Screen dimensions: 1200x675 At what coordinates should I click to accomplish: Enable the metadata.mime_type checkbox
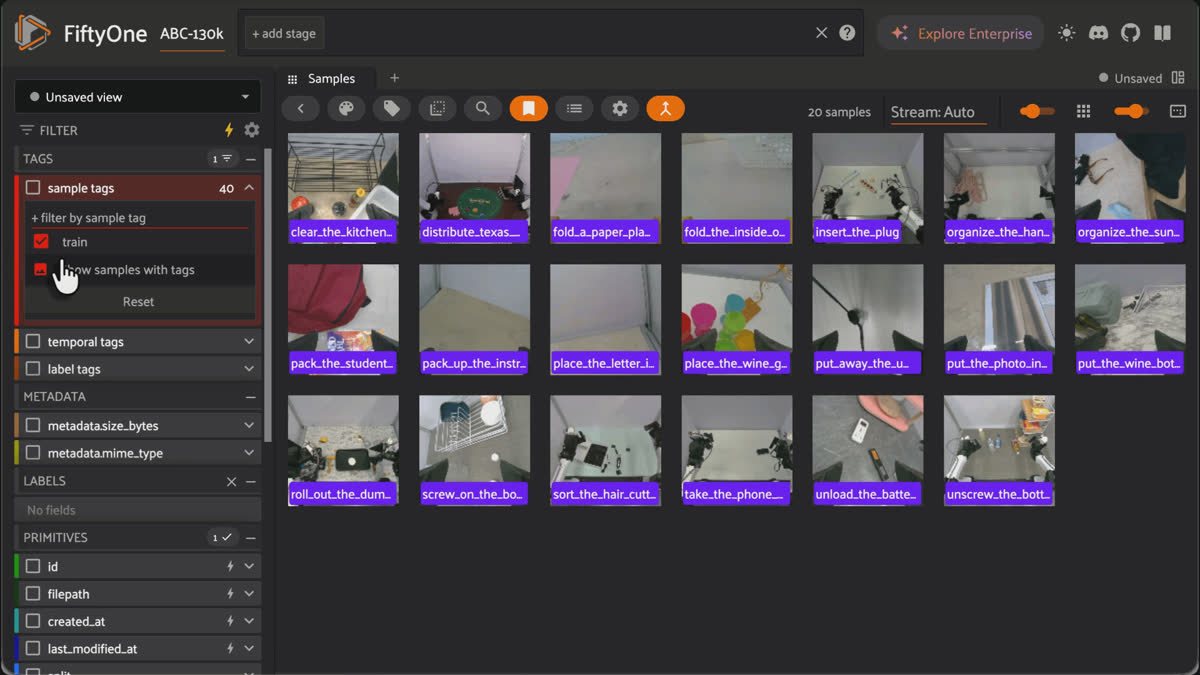[33, 453]
